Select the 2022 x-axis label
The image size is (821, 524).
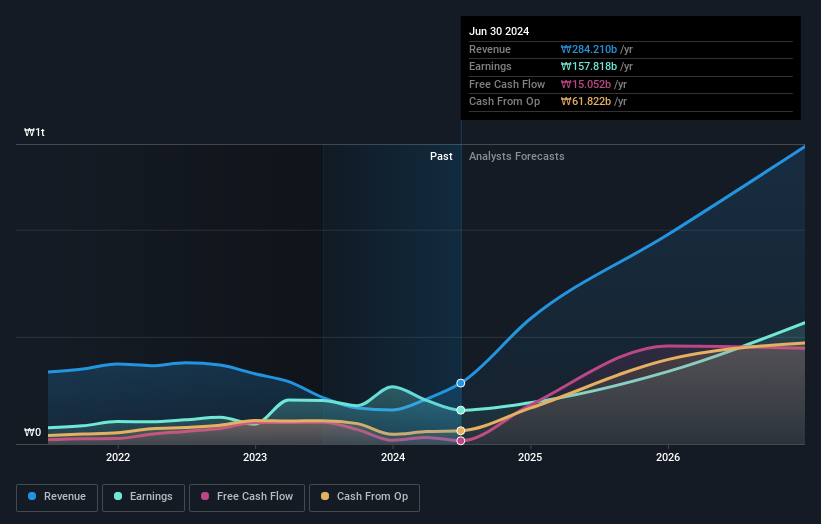tap(118, 457)
